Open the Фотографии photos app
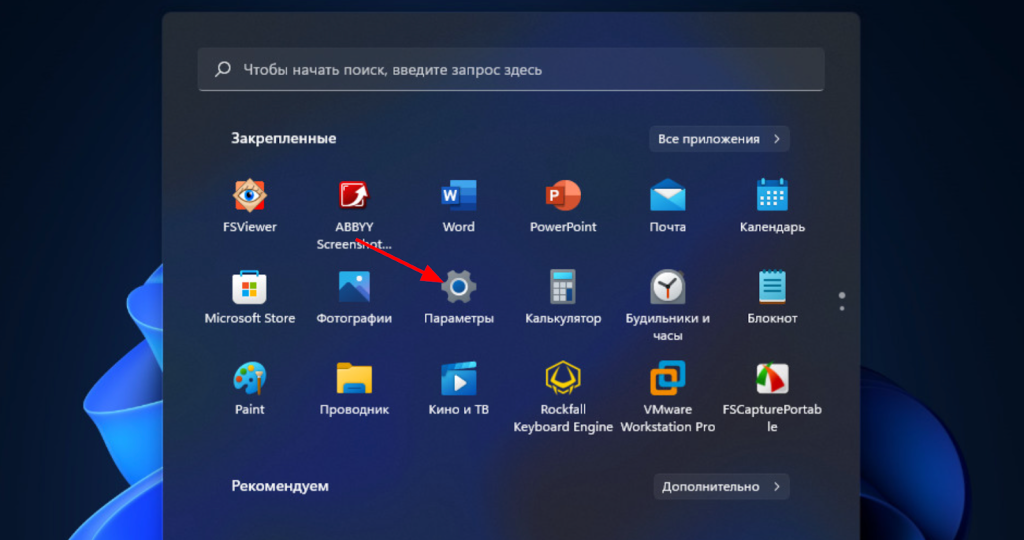This screenshot has width=1024, height=540. click(354, 287)
